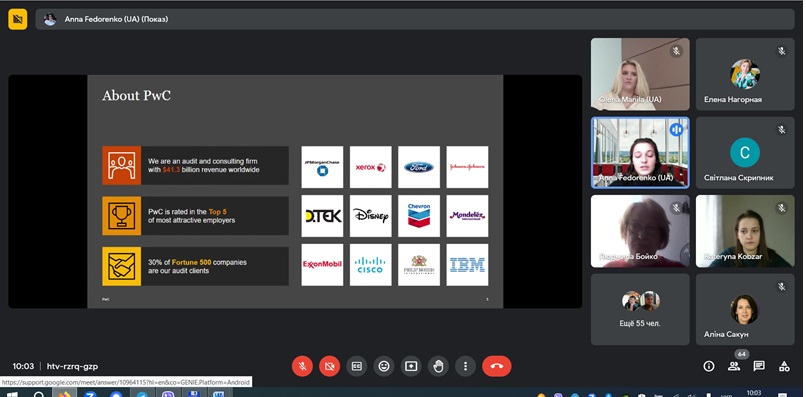
Task: Open the 'Ещё 55 чел.' participants tile
Action: point(640,309)
